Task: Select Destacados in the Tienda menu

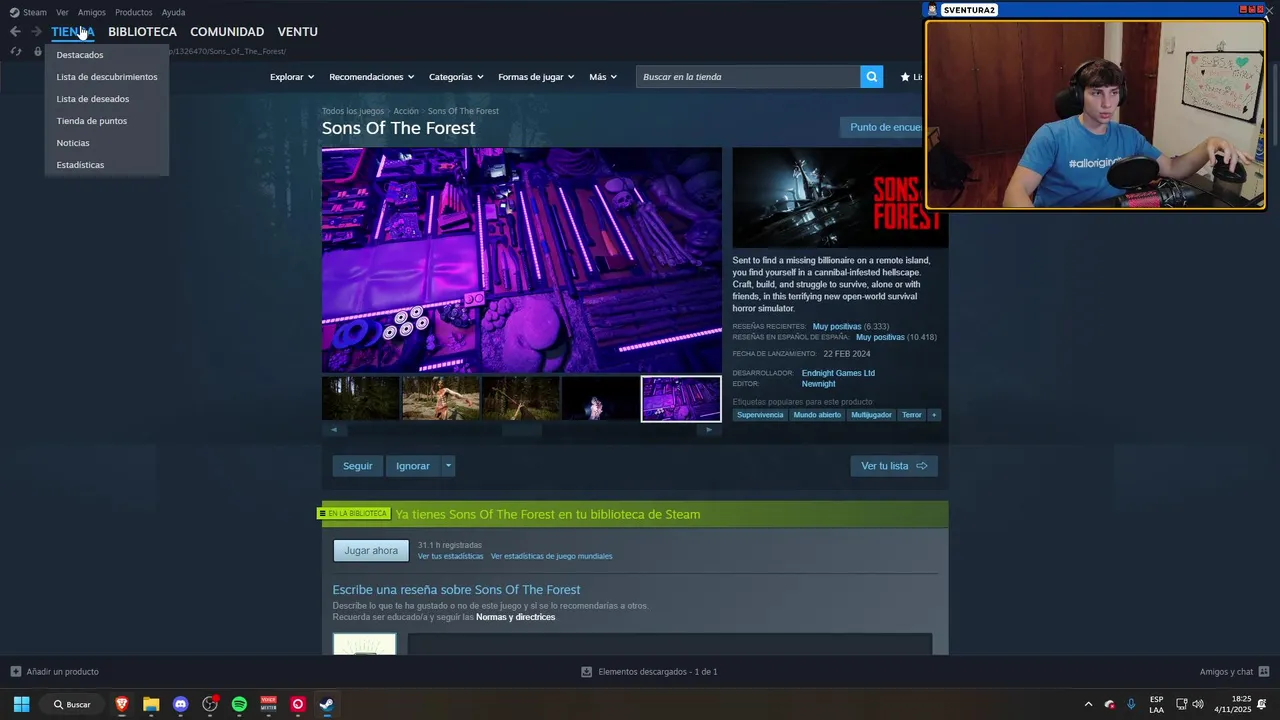Action: tap(107, 55)
